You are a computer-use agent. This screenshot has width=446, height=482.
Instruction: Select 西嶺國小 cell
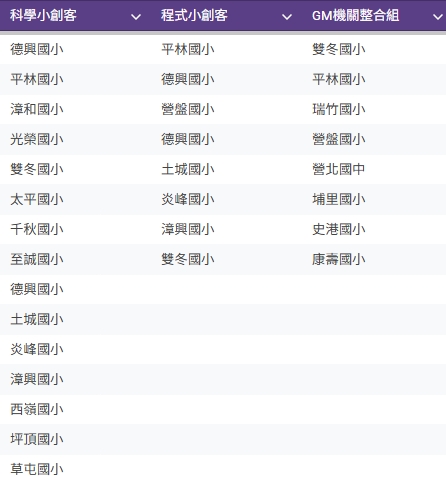(37, 409)
